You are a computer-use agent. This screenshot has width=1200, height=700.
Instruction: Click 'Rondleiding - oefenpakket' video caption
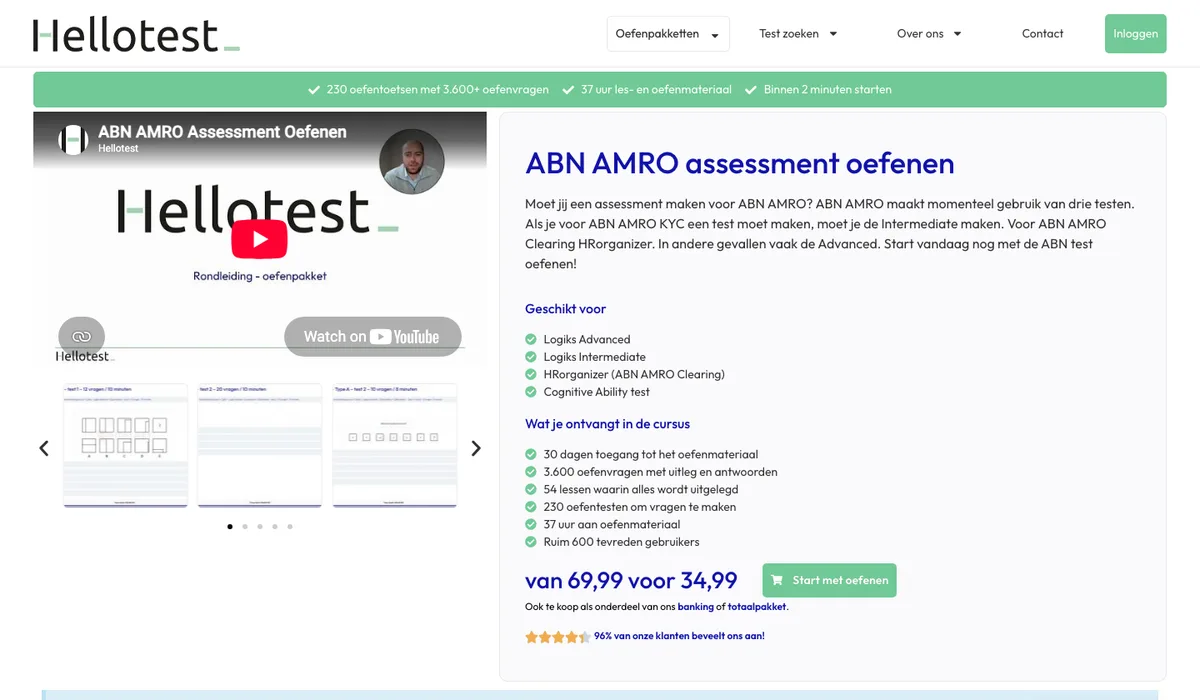tap(260, 276)
